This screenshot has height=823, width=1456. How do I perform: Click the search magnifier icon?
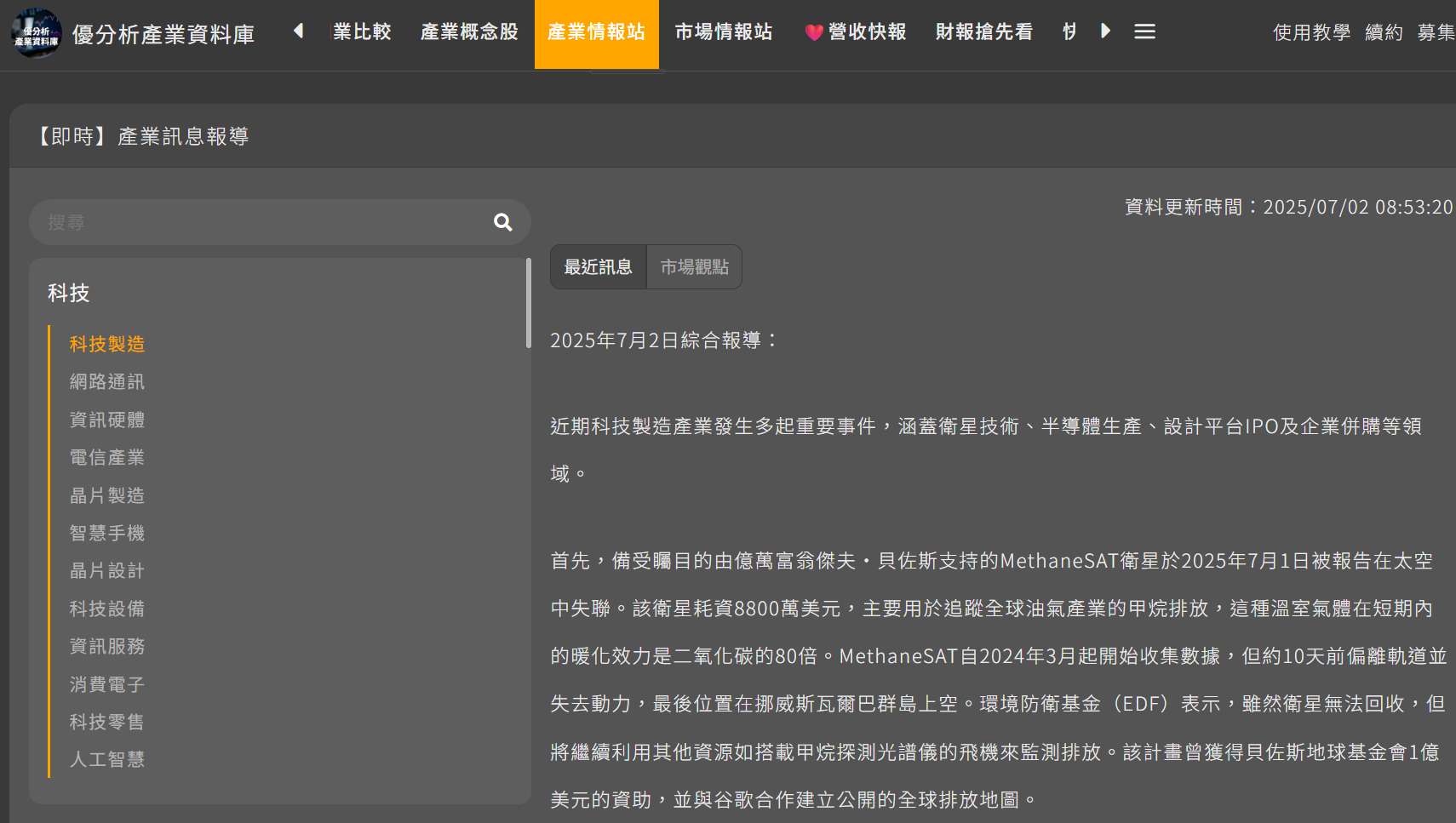[503, 222]
